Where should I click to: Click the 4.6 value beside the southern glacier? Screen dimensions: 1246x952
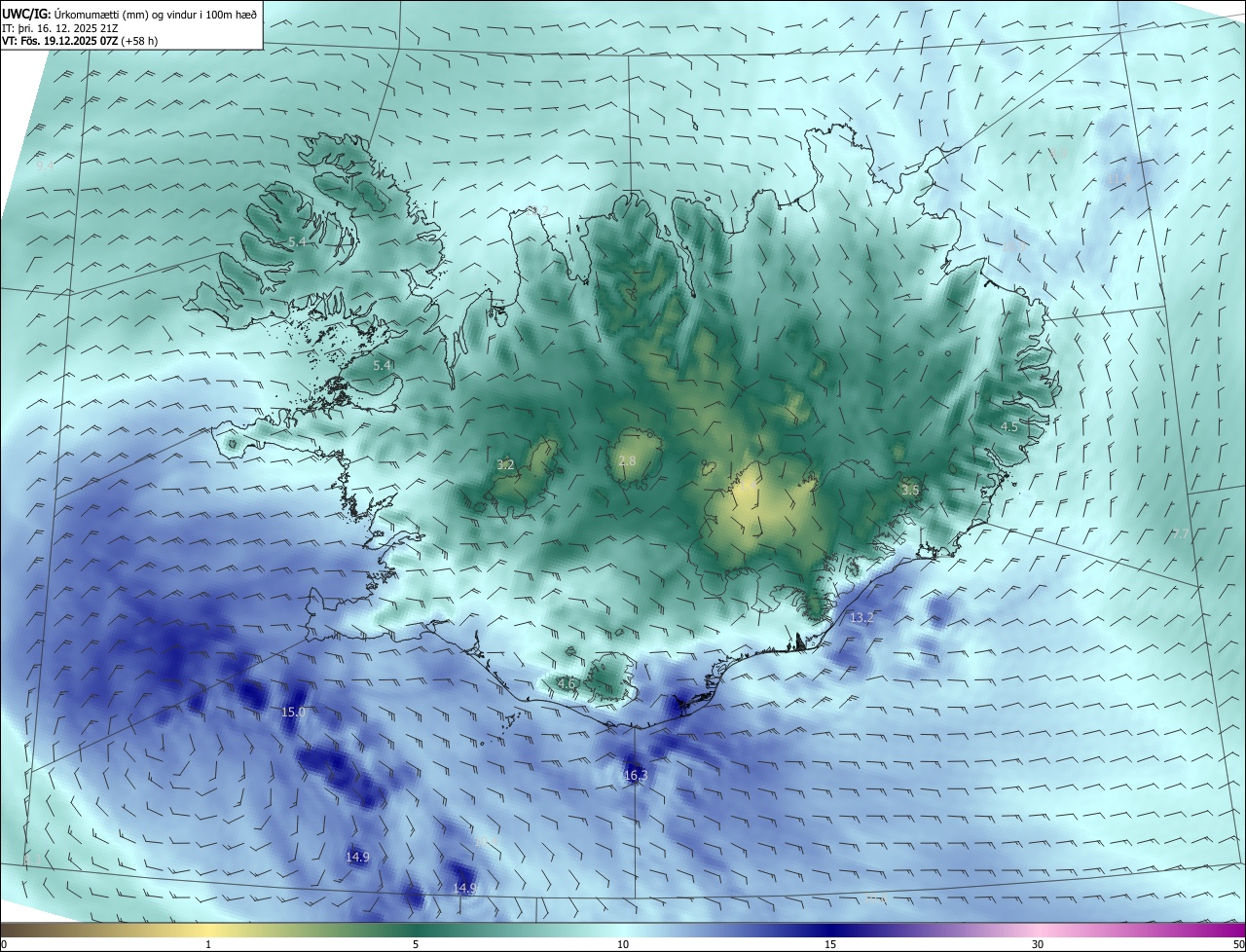point(566,684)
